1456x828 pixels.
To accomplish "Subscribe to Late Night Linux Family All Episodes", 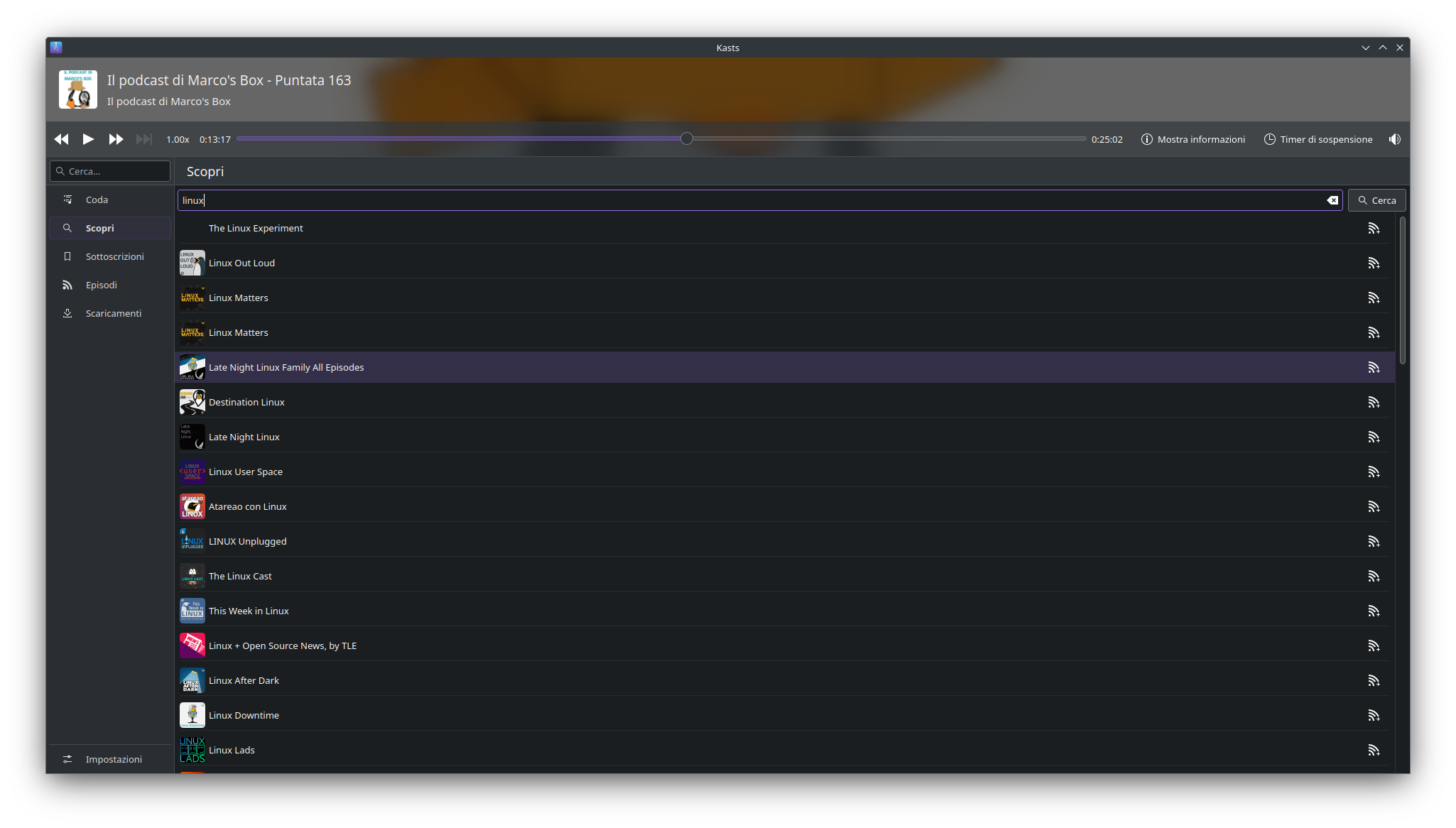I will pos(1374,367).
